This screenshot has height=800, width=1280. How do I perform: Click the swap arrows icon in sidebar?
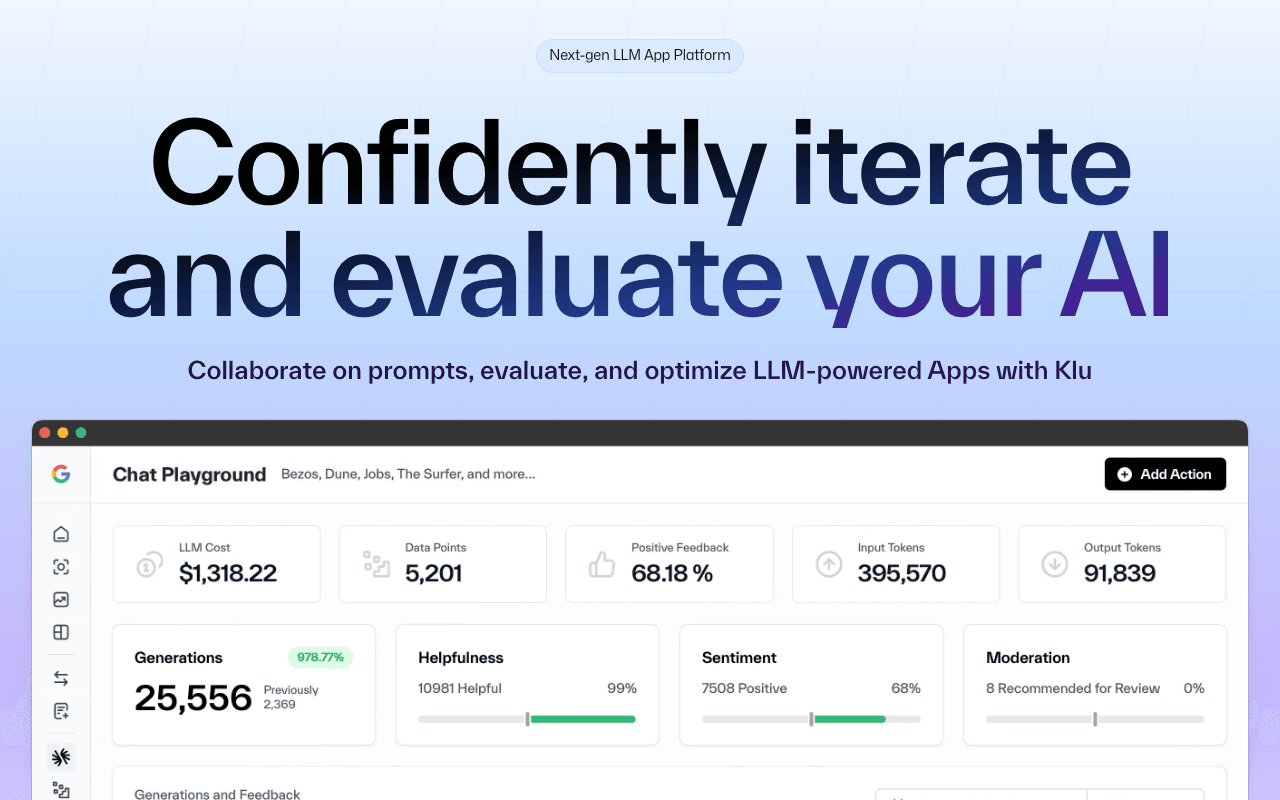pyautogui.click(x=61, y=678)
